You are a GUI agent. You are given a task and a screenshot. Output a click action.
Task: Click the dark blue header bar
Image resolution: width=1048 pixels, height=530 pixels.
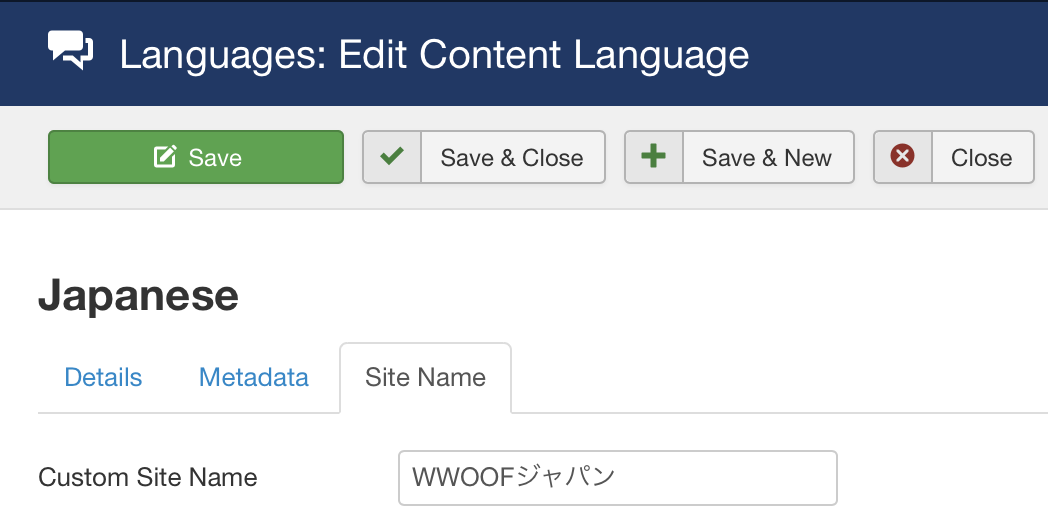click(896, 53)
